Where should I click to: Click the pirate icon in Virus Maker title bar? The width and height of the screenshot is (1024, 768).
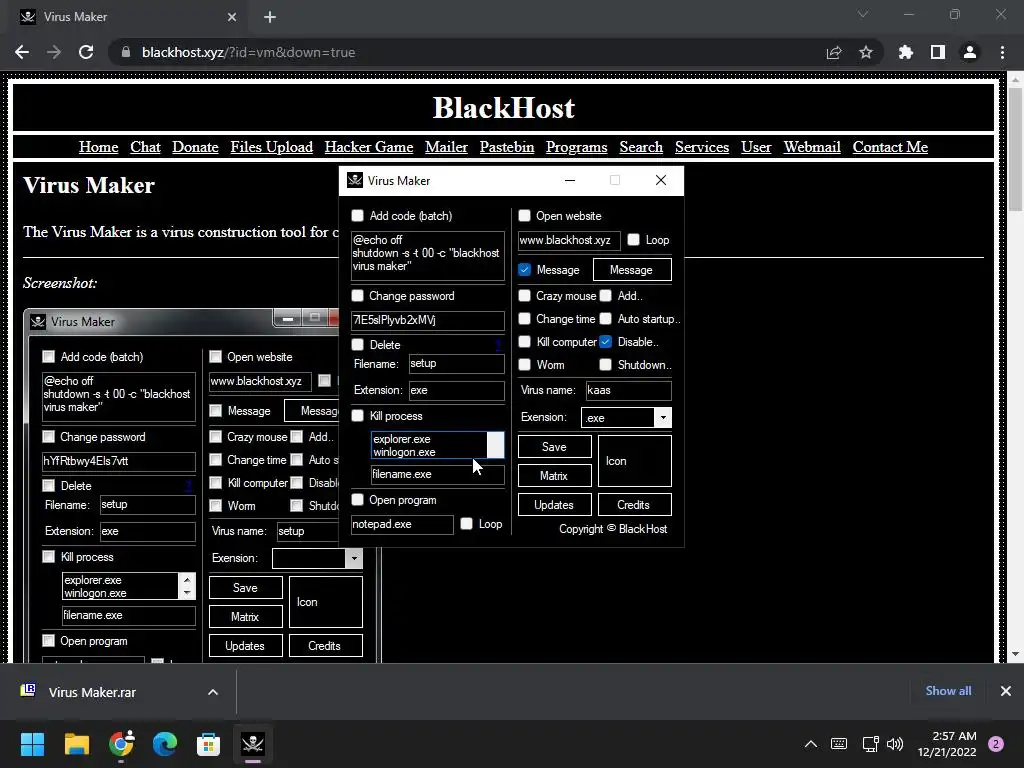tap(355, 180)
